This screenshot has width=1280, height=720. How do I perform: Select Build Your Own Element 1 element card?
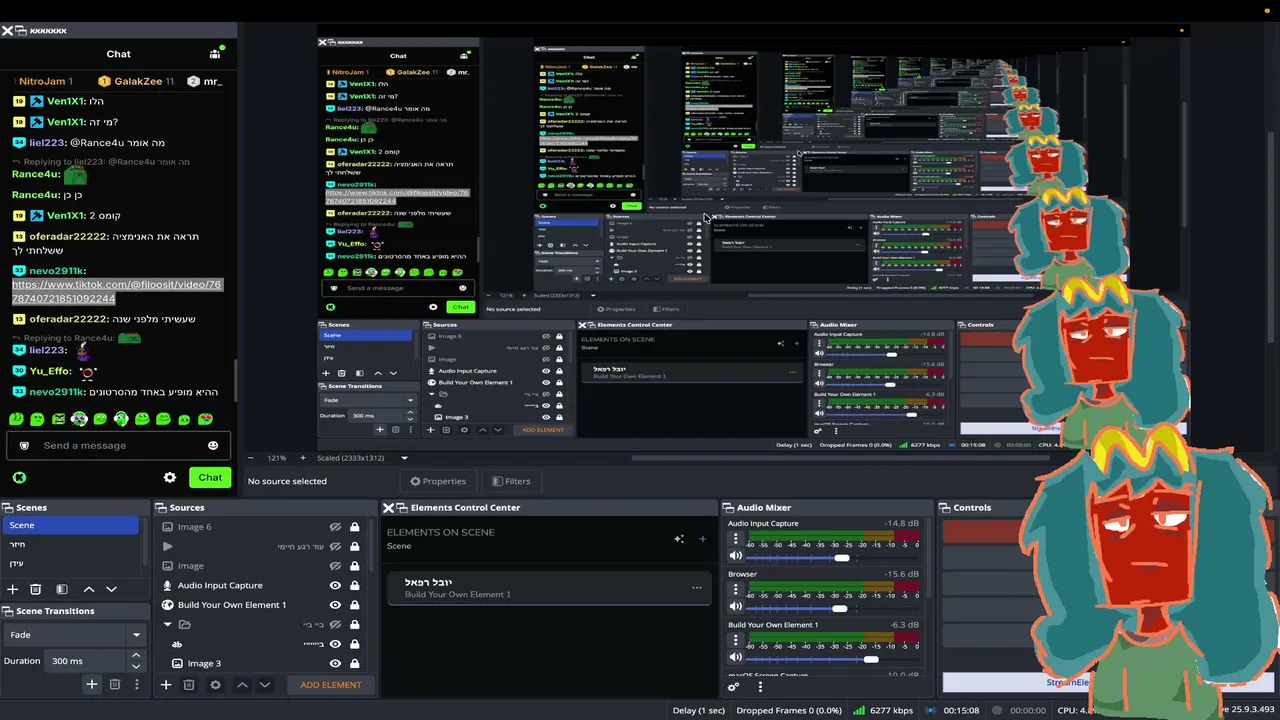549,588
